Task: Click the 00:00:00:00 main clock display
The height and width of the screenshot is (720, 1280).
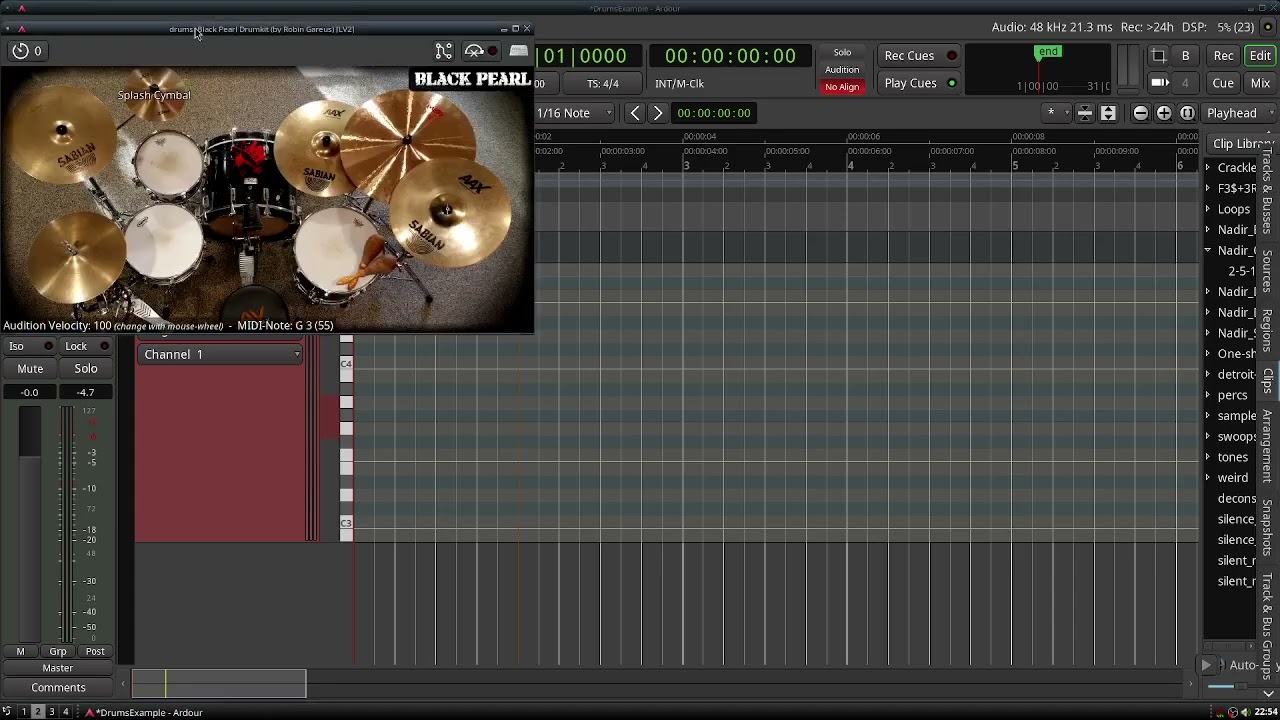Action: tap(730, 56)
